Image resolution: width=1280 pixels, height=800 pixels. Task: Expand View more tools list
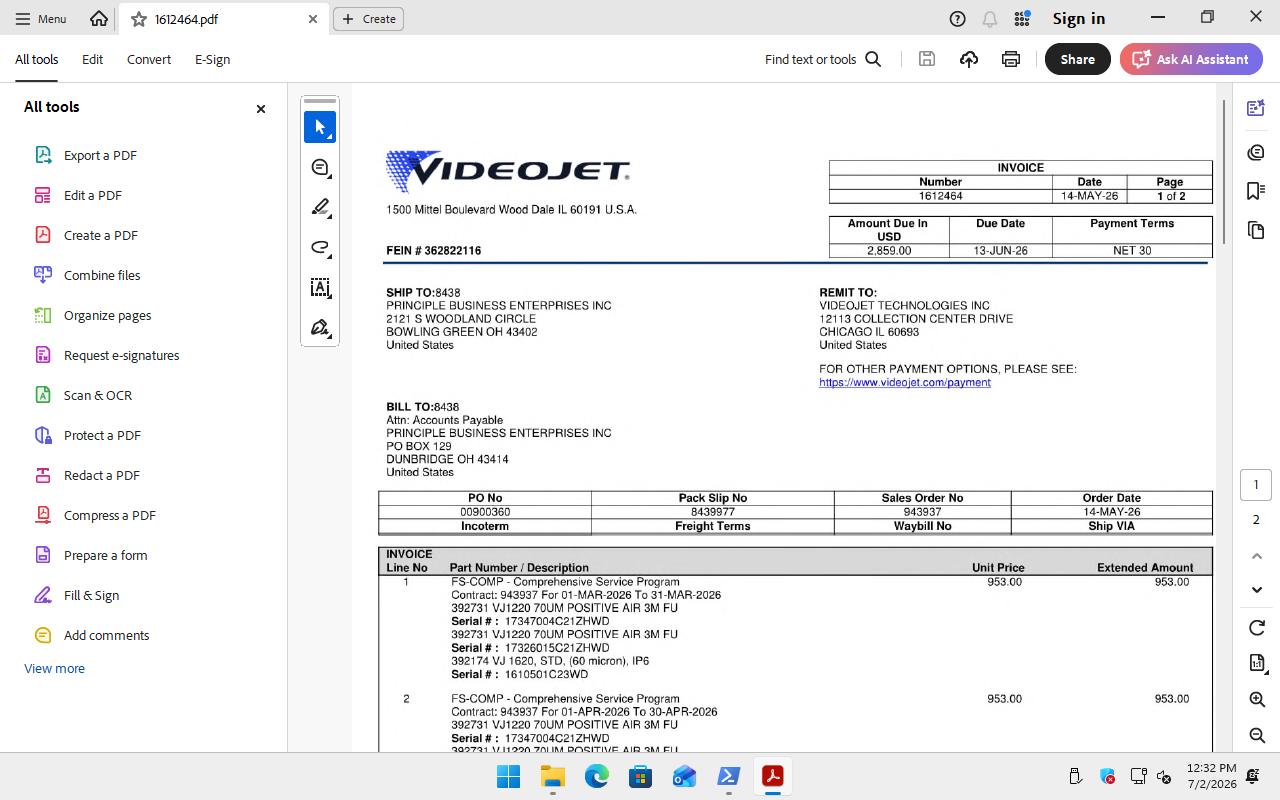point(55,668)
